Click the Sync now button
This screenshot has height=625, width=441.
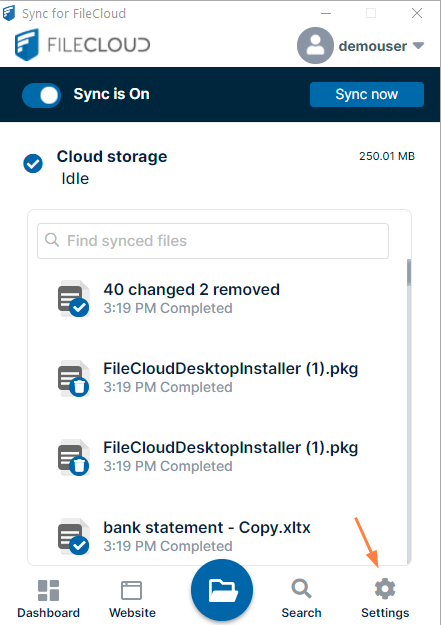(366, 94)
